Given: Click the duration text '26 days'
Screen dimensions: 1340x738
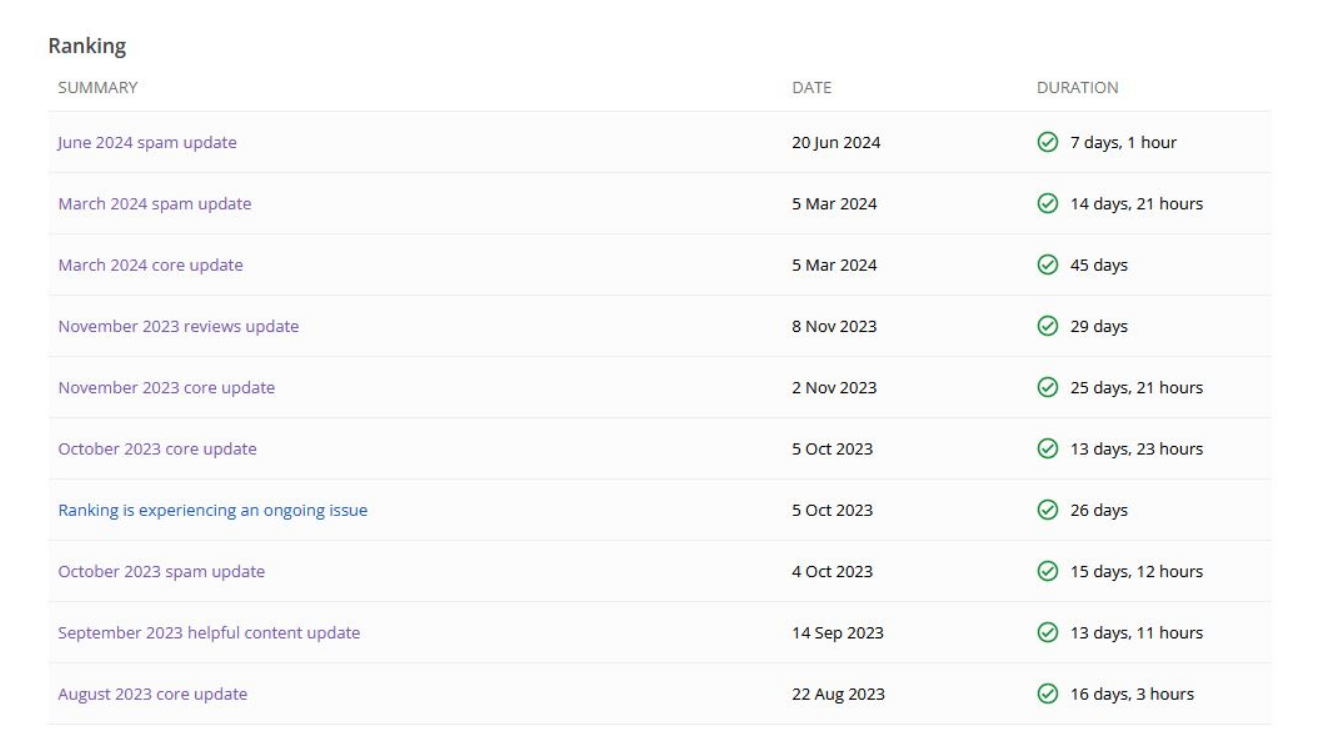Looking at the screenshot, I should click(x=1099, y=510).
